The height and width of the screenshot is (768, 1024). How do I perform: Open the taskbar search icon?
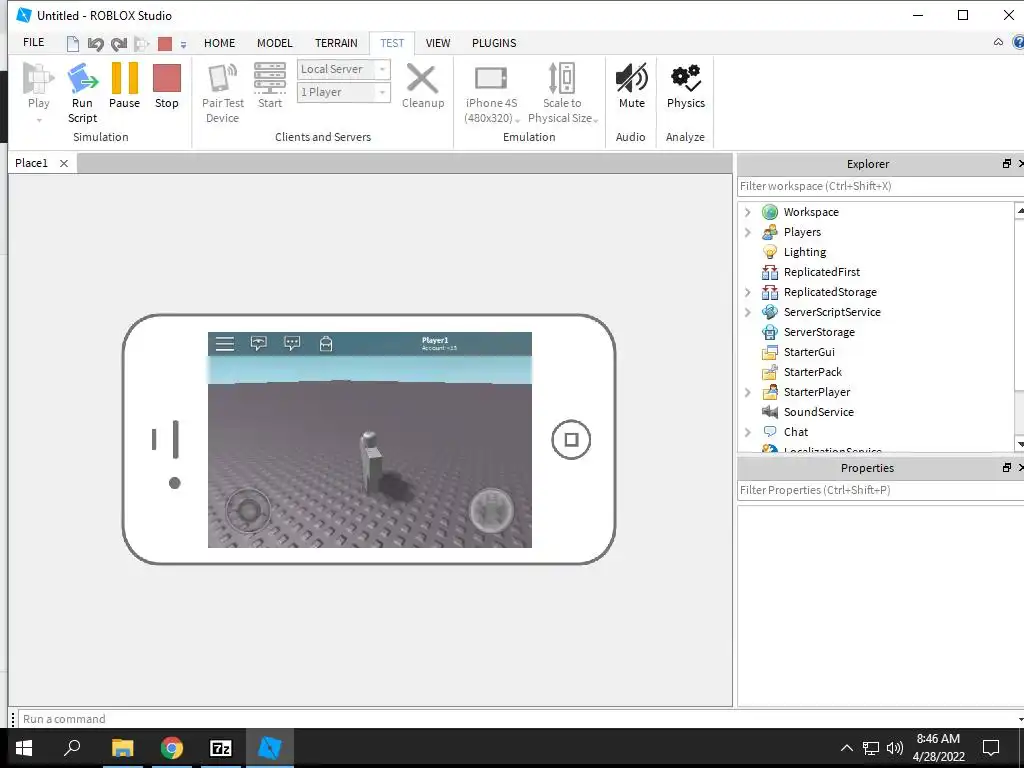72,747
